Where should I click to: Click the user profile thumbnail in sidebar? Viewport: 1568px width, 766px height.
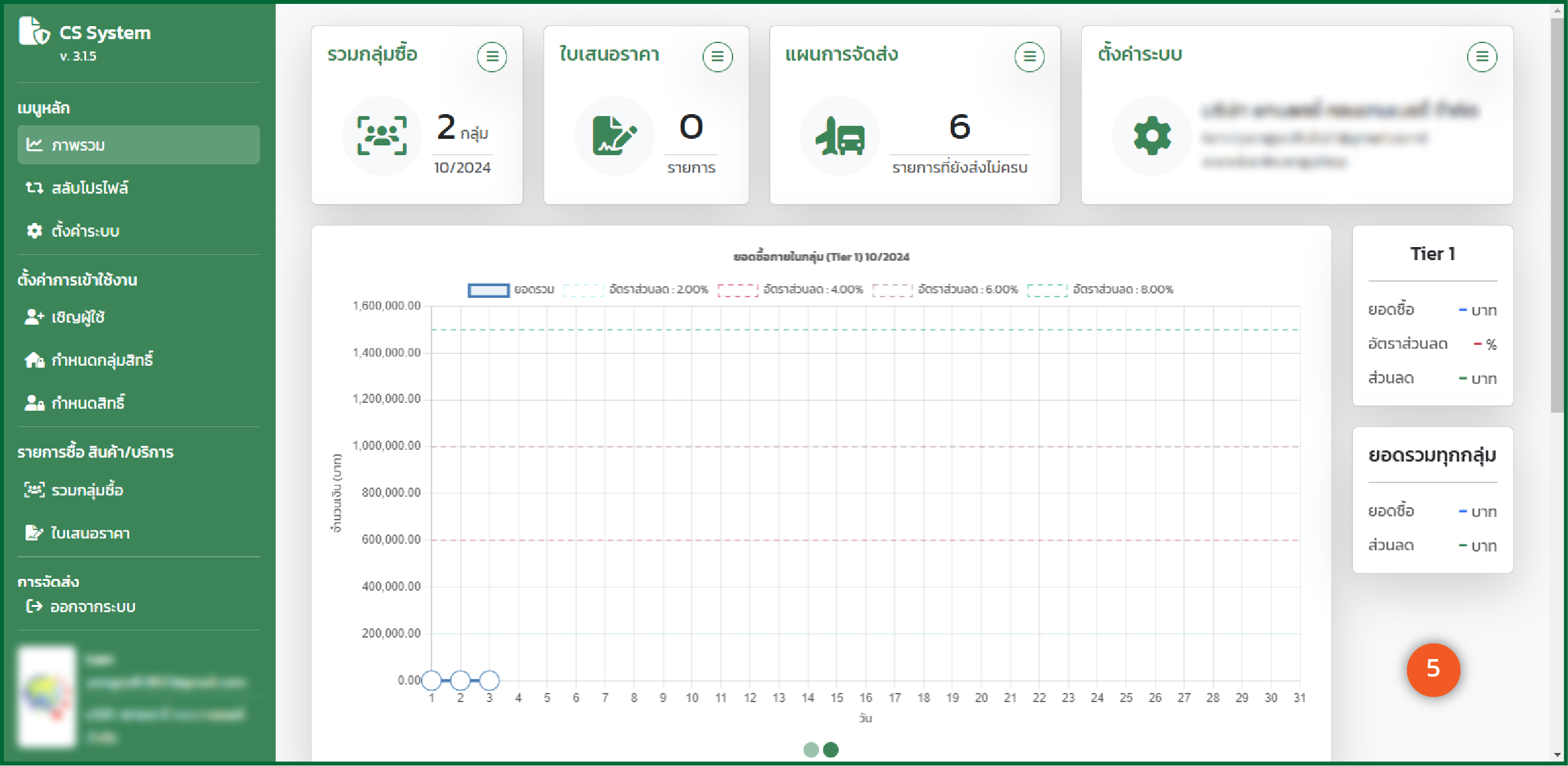point(47,696)
